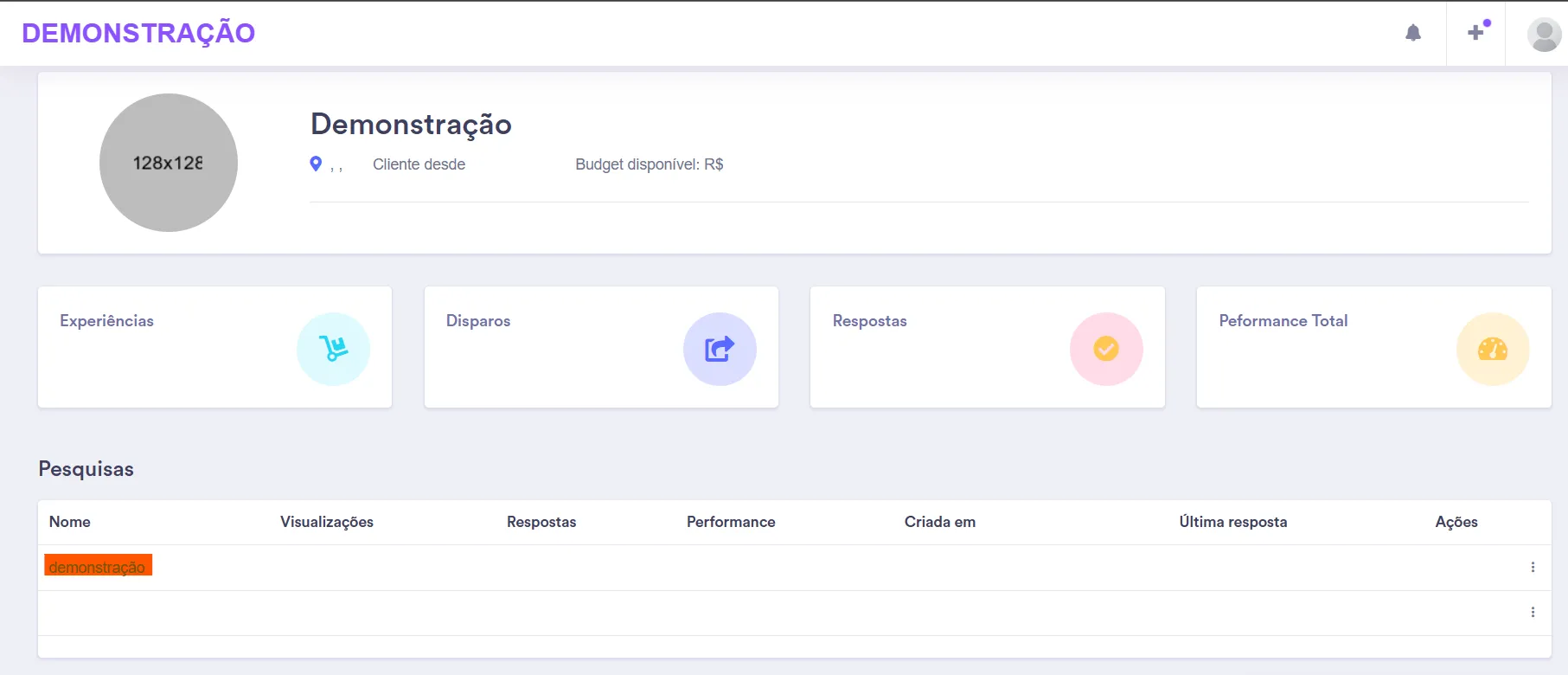Open the notifications bell
The width and height of the screenshot is (1568, 675).
point(1413,33)
